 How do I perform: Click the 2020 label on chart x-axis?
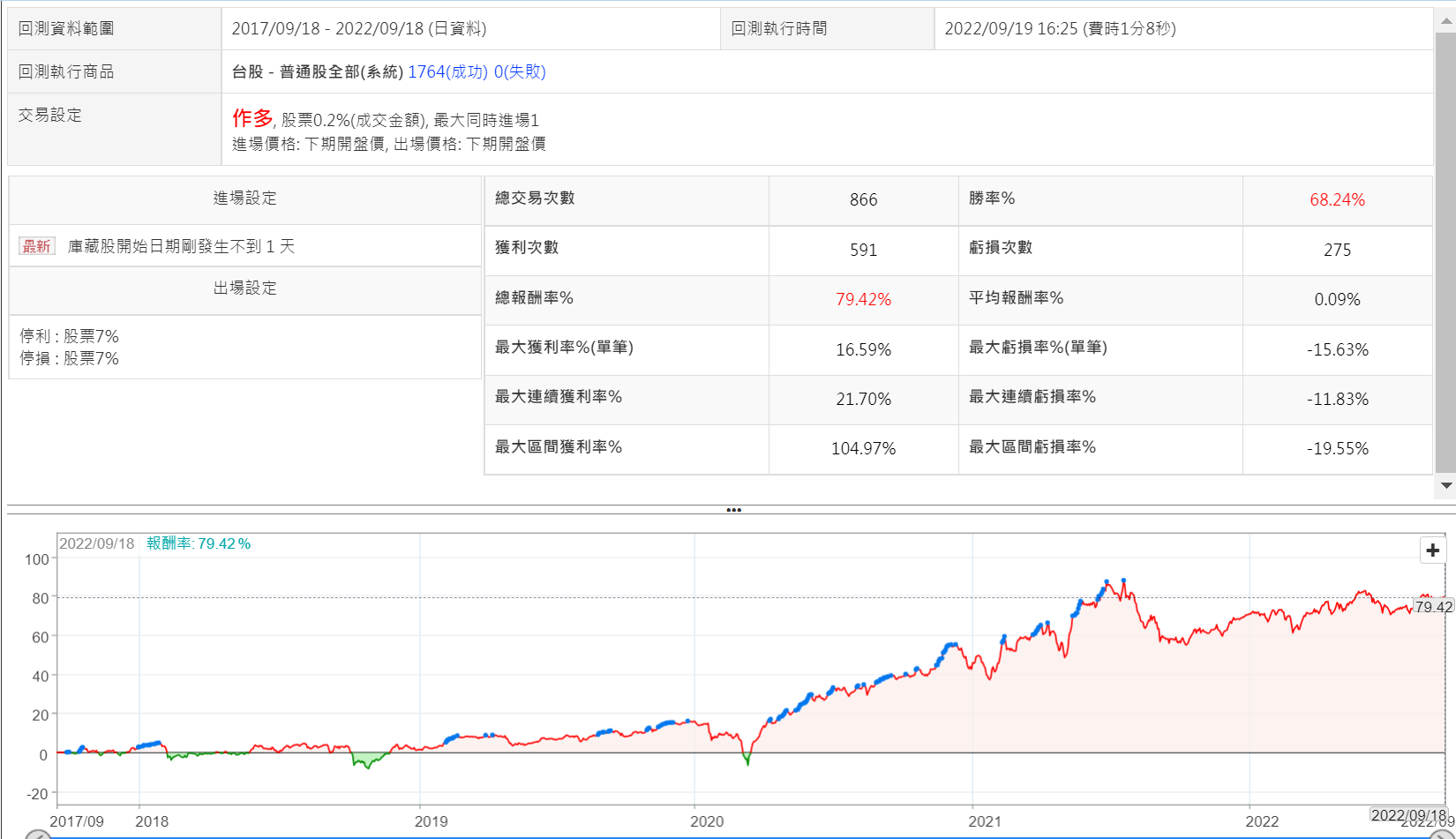click(x=706, y=821)
